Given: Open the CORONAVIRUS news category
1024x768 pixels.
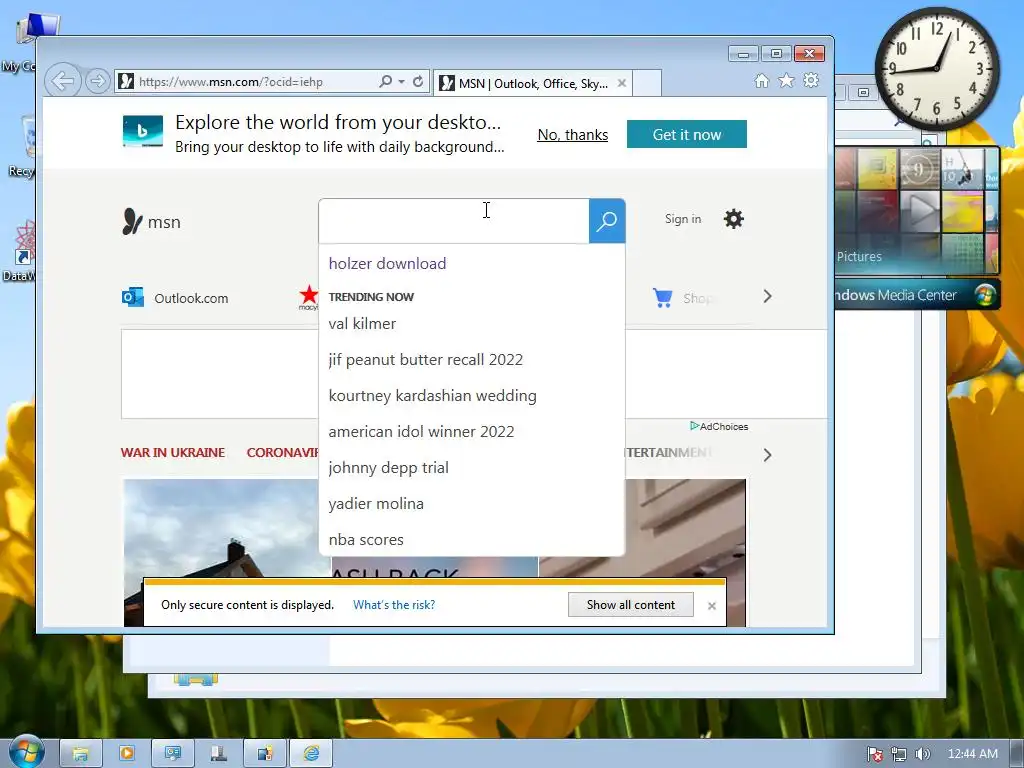Looking at the screenshot, I should click(x=282, y=453).
